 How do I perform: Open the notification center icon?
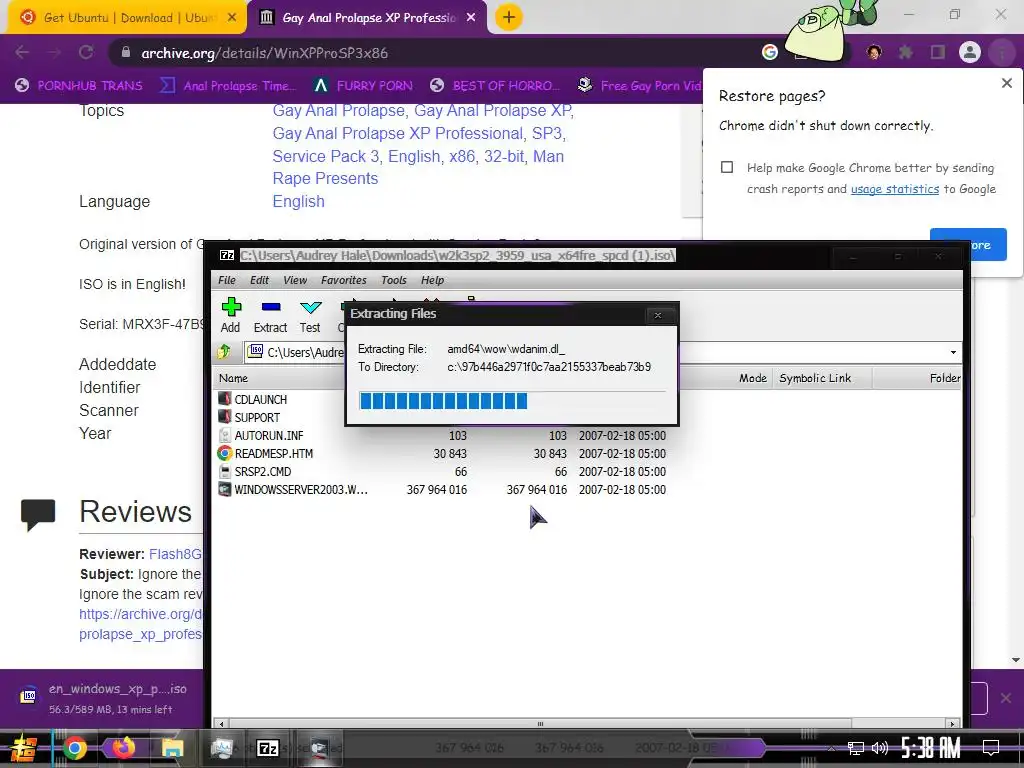coord(991,748)
